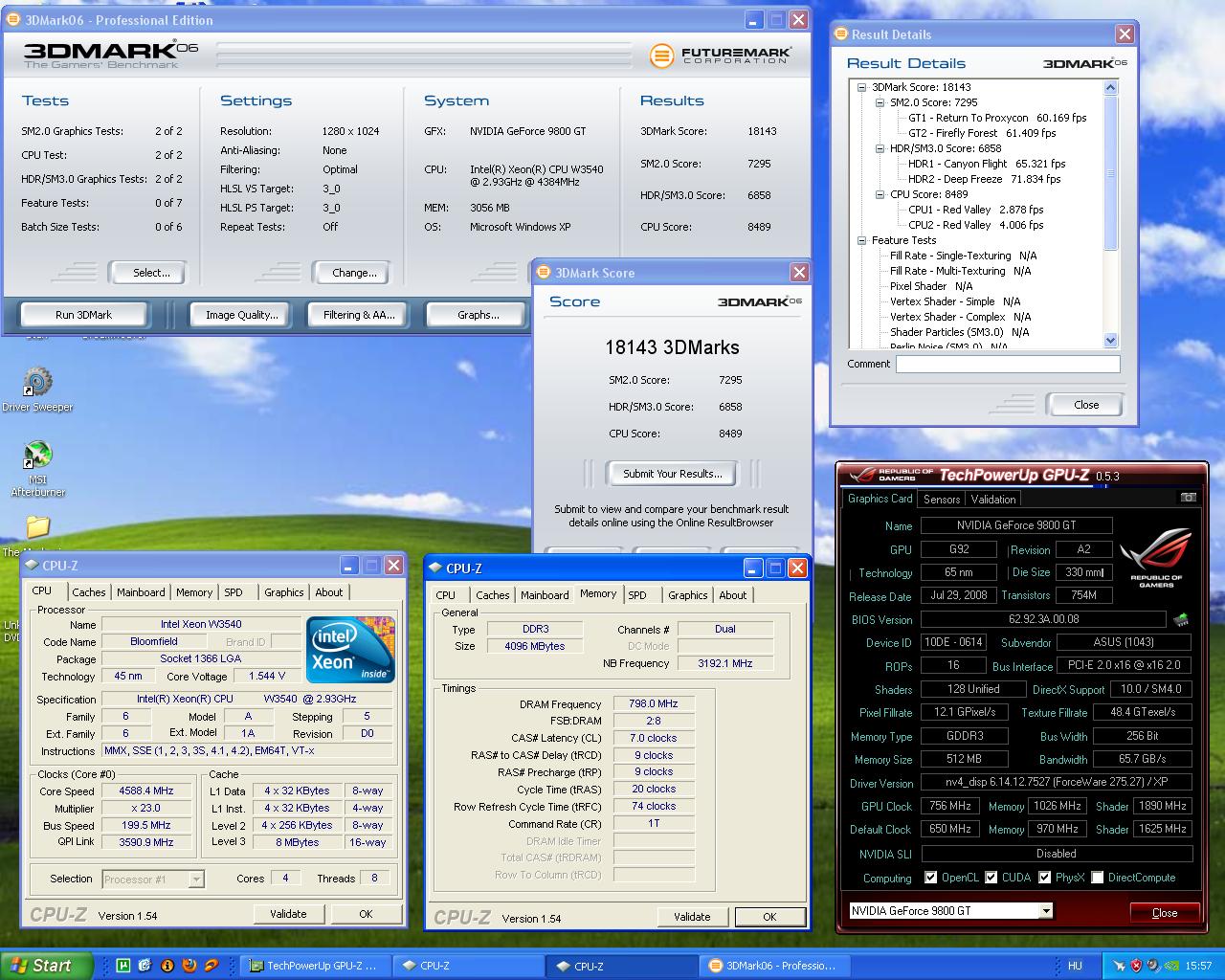Click the Futuremark logo in 3DMark06
This screenshot has width=1225, height=980.
[721, 56]
